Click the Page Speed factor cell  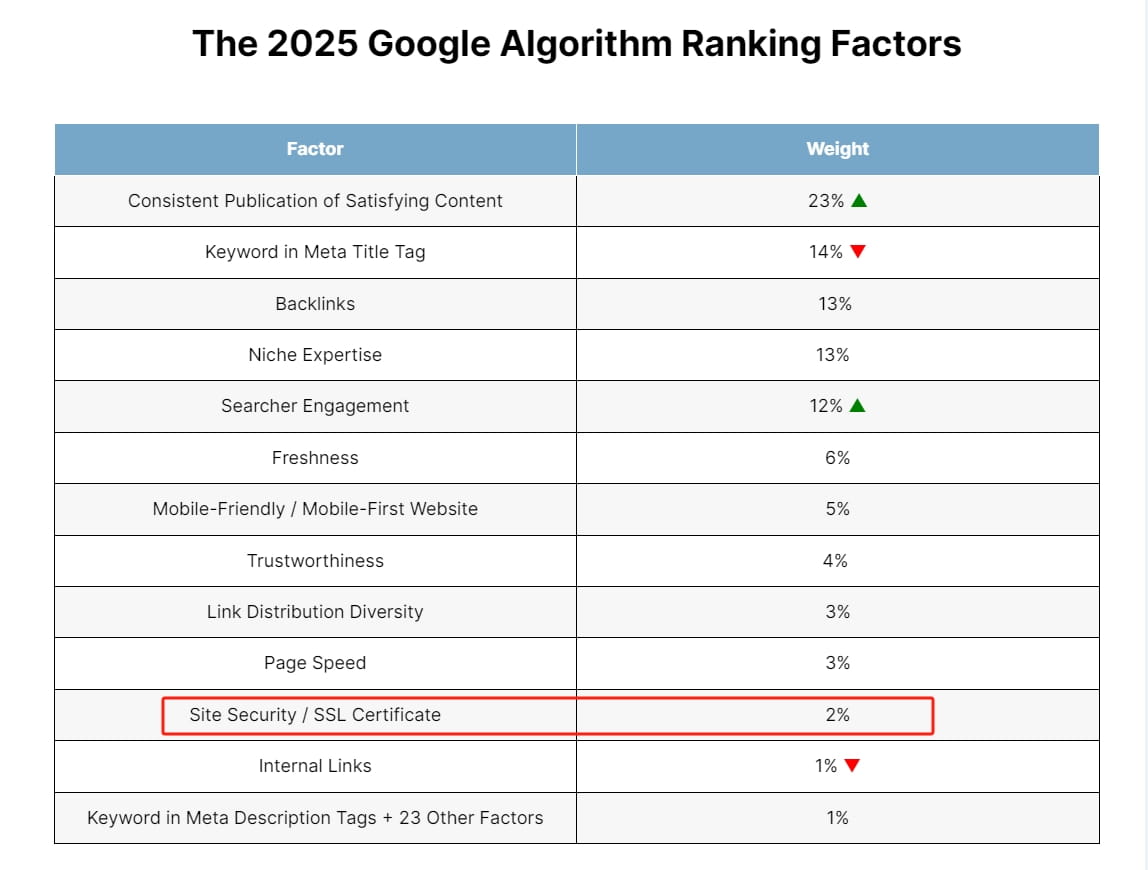point(315,663)
